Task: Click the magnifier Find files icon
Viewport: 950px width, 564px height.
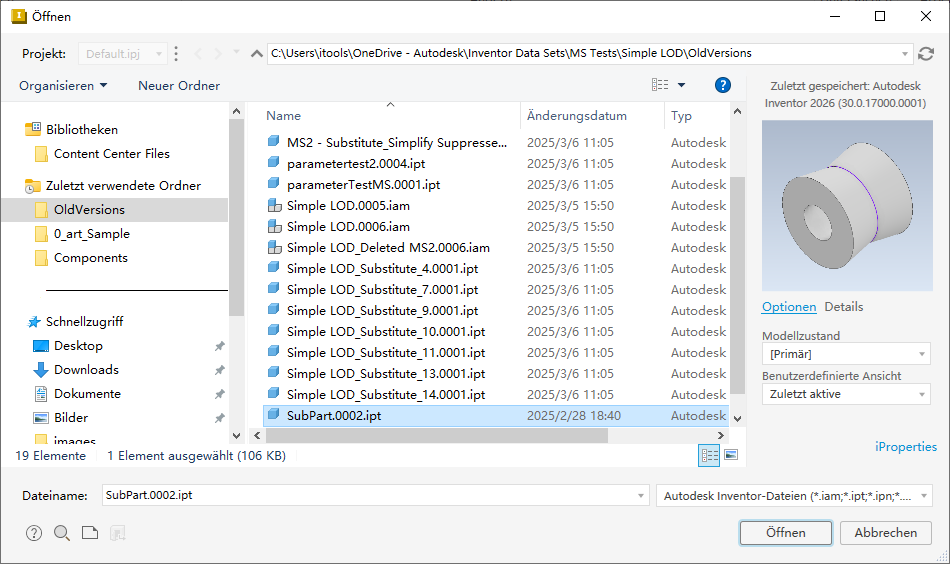Action: coord(62,533)
